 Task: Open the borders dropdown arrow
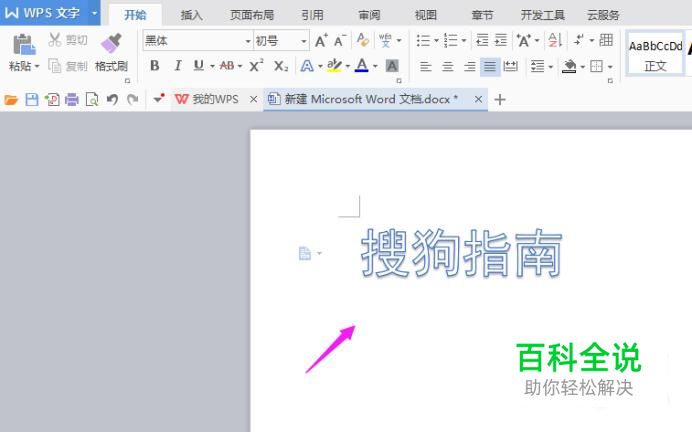pos(610,67)
